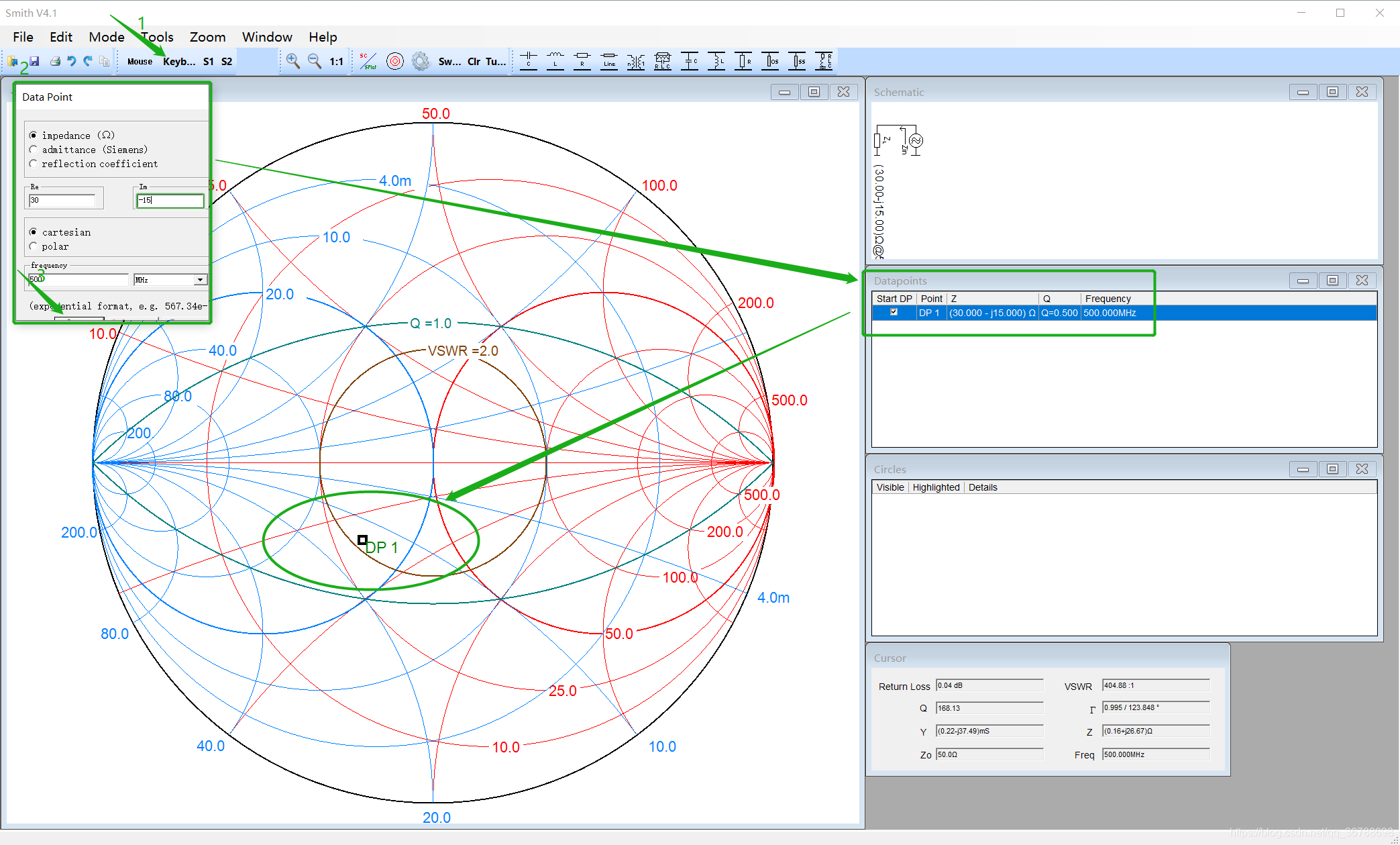Open the Tools menu
Viewport: 1400px width, 845px height.
[x=158, y=37]
